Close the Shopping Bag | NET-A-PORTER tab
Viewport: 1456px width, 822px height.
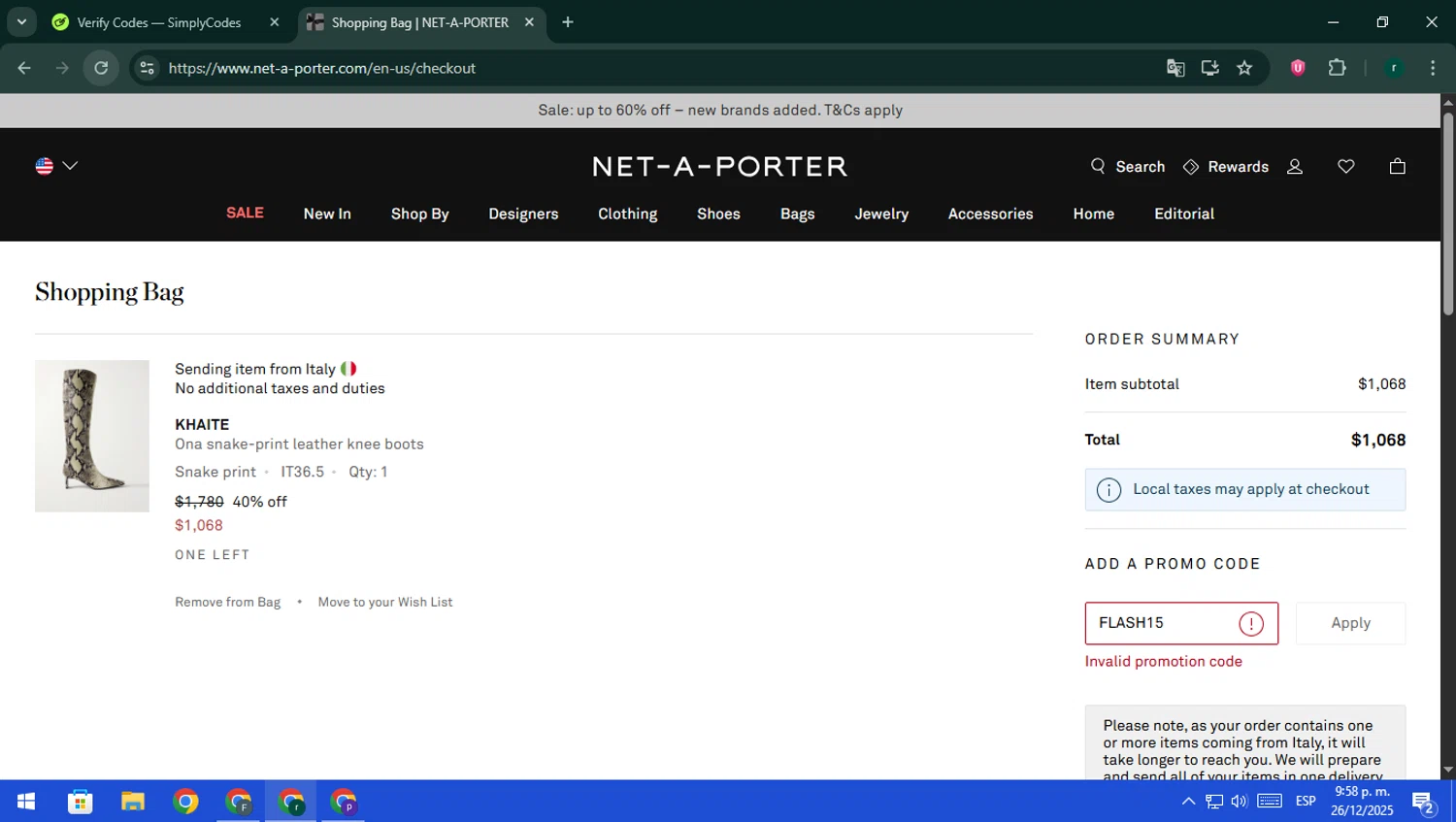(529, 22)
